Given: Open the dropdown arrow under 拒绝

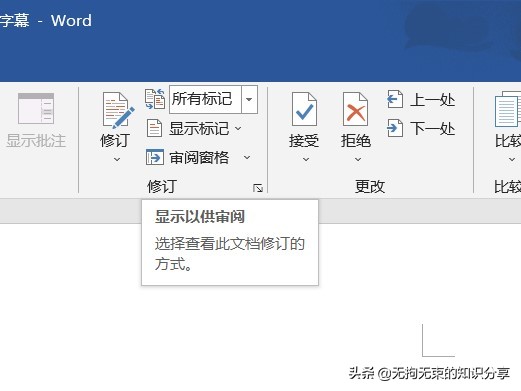Looking at the screenshot, I should pyautogui.click(x=358, y=160).
